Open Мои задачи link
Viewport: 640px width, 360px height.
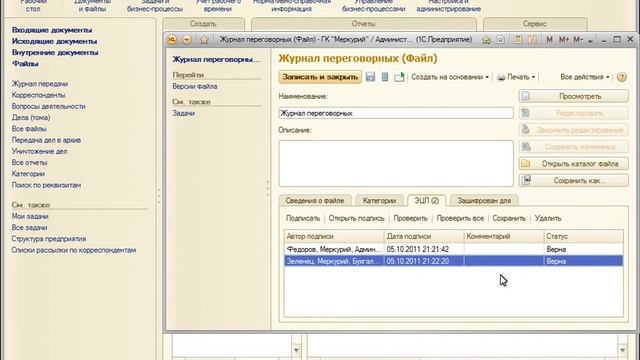[30, 216]
